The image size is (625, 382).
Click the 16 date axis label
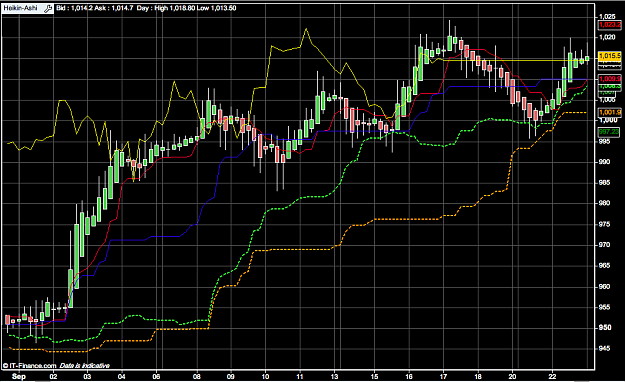[409, 376]
